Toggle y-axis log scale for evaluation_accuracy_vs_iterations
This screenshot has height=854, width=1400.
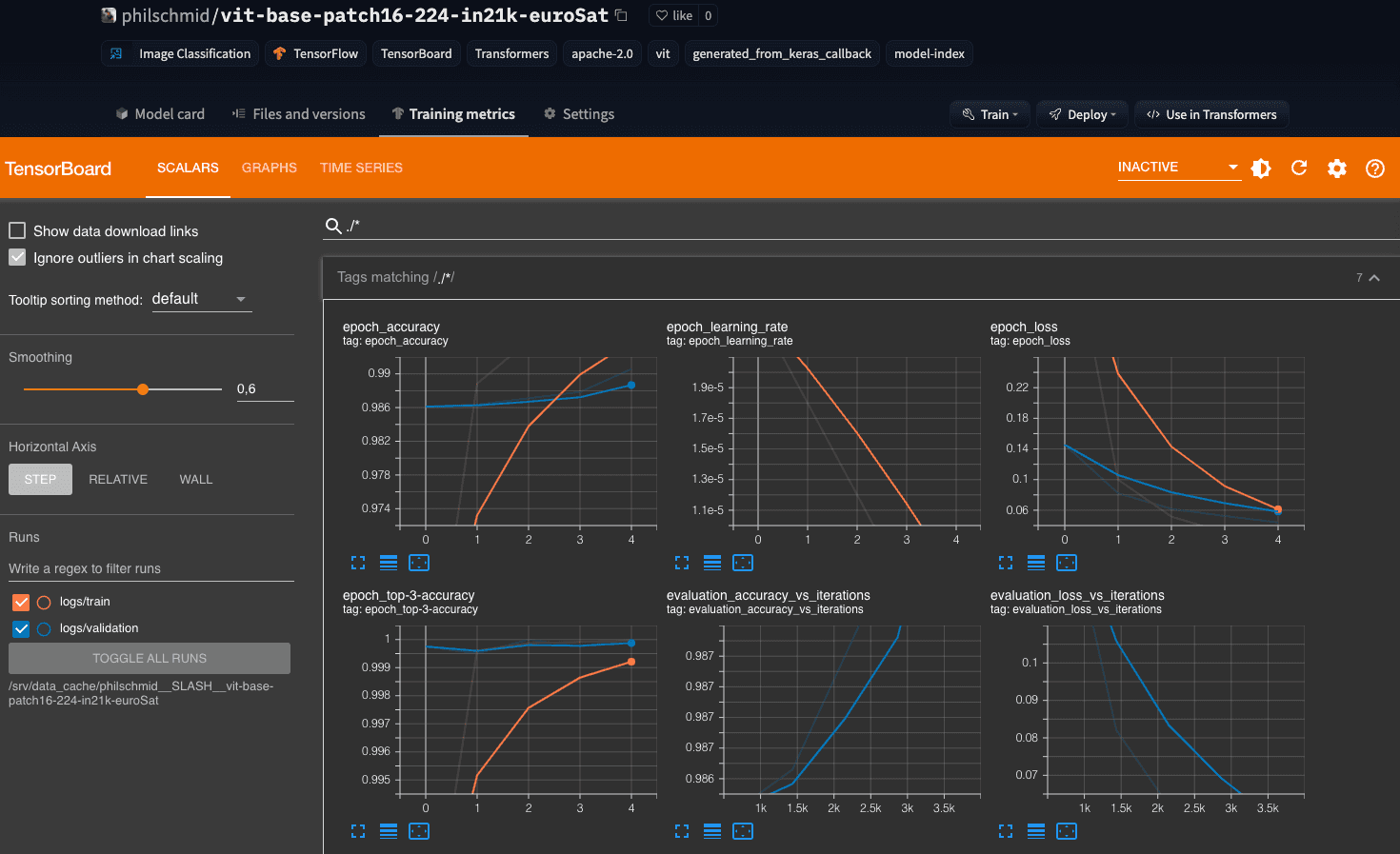(x=712, y=831)
